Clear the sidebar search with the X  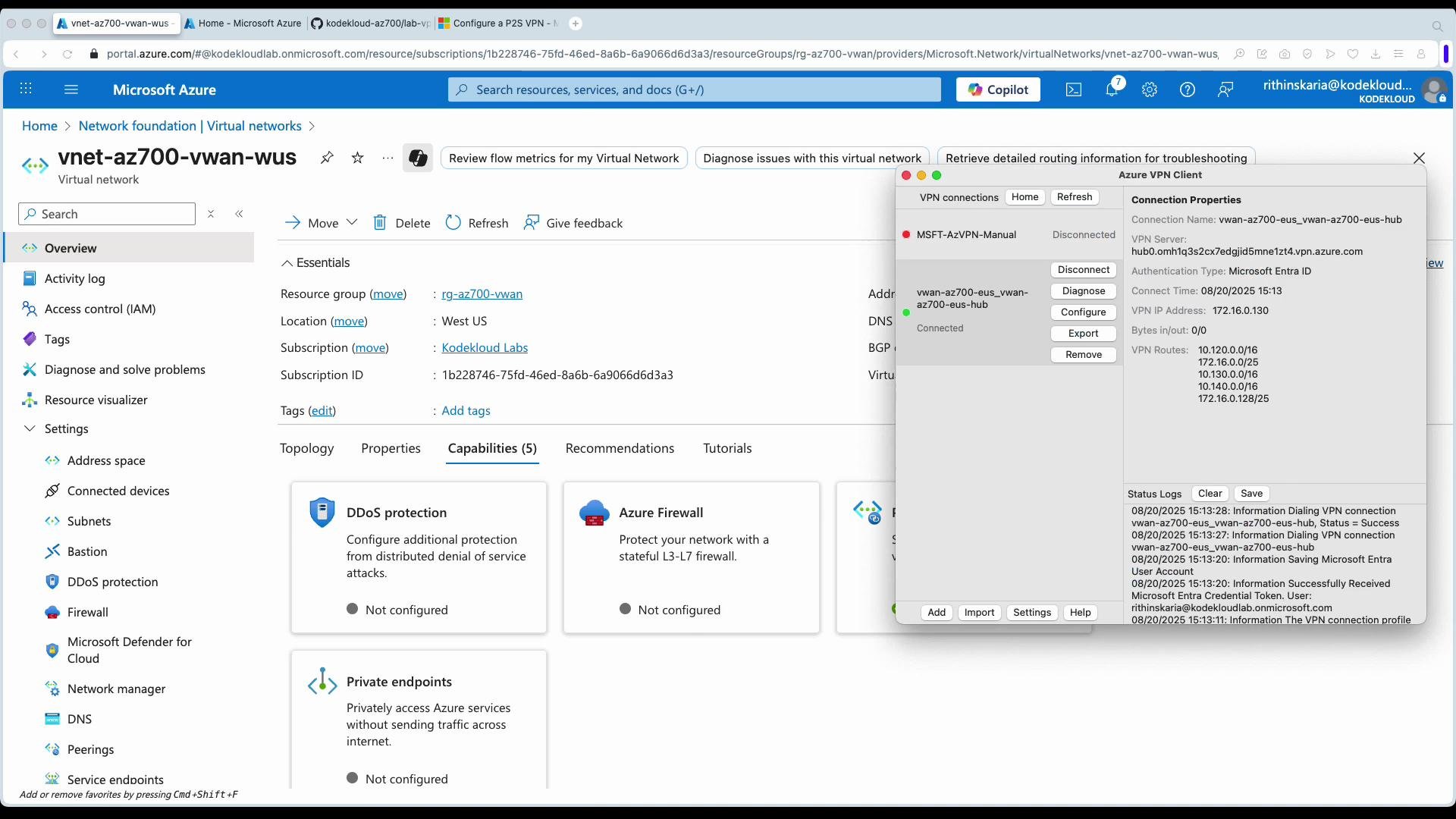click(212, 214)
